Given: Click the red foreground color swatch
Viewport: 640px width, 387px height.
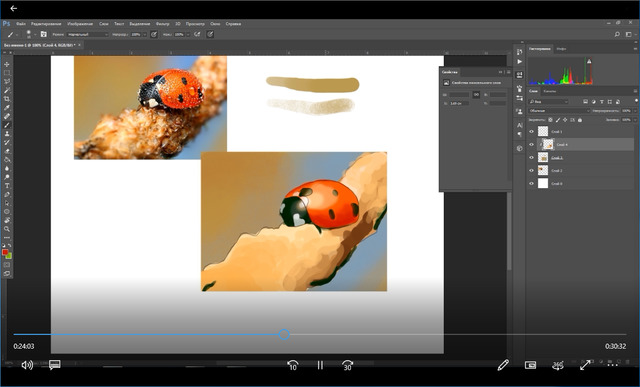Looking at the screenshot, I should [5, 252].
